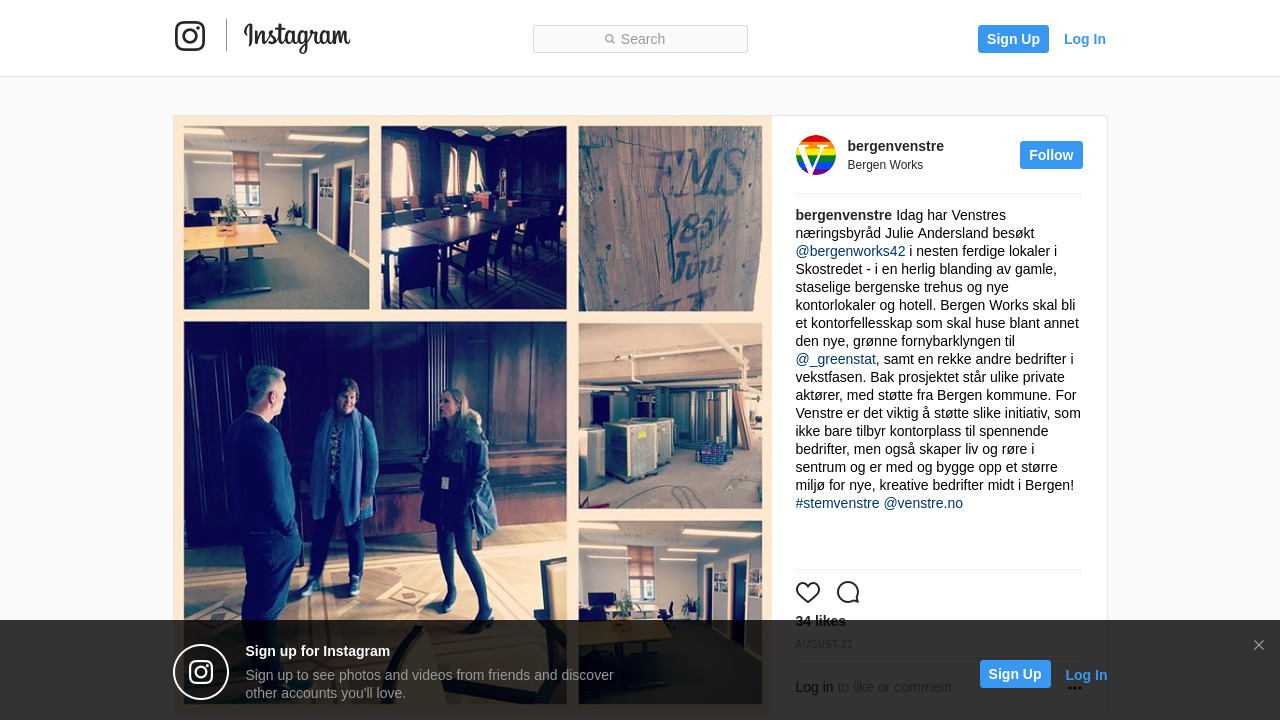Open the @_greenstat mention link

[836, 359]
